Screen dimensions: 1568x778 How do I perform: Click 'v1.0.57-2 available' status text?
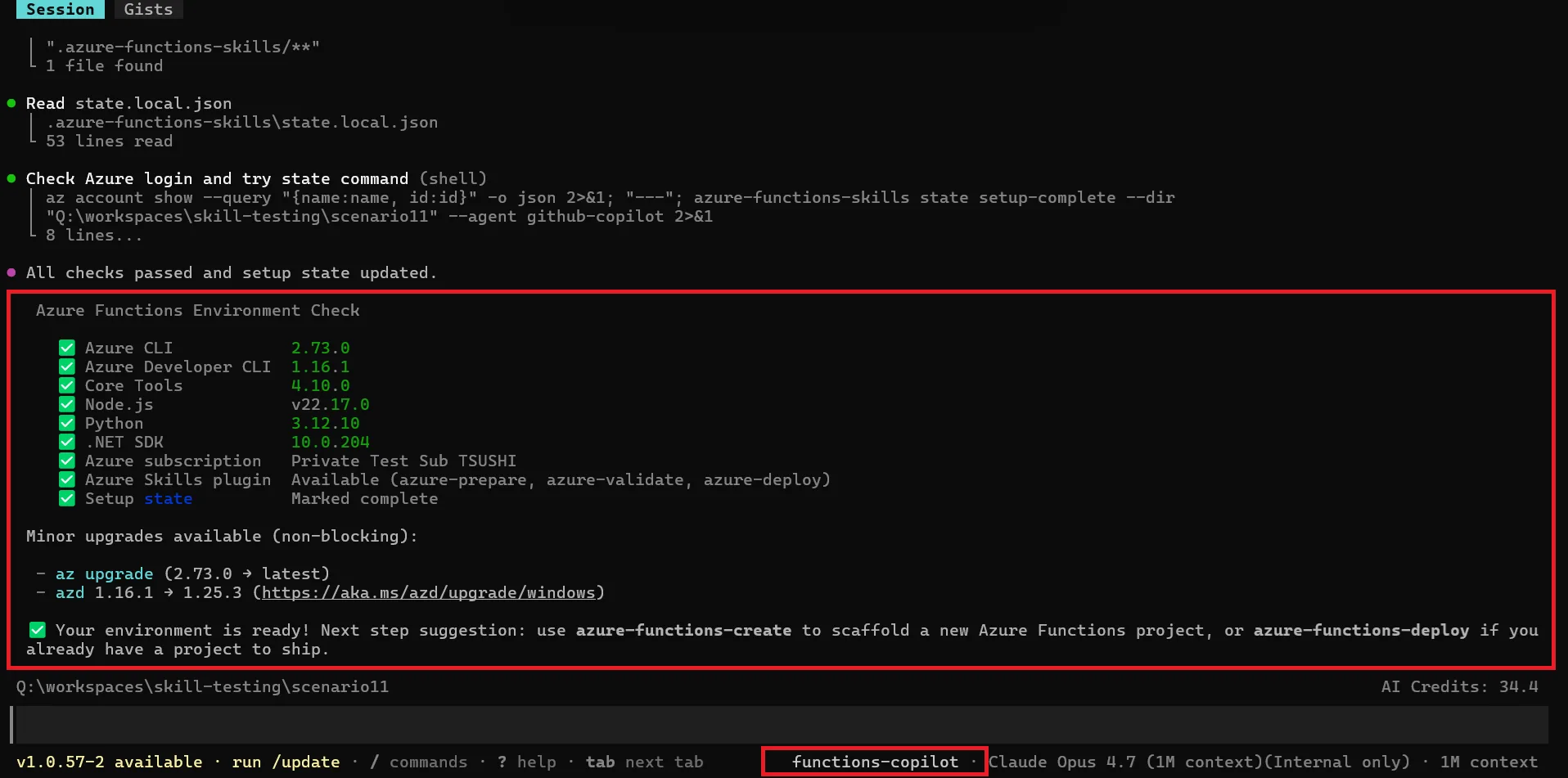coord(109,762)
